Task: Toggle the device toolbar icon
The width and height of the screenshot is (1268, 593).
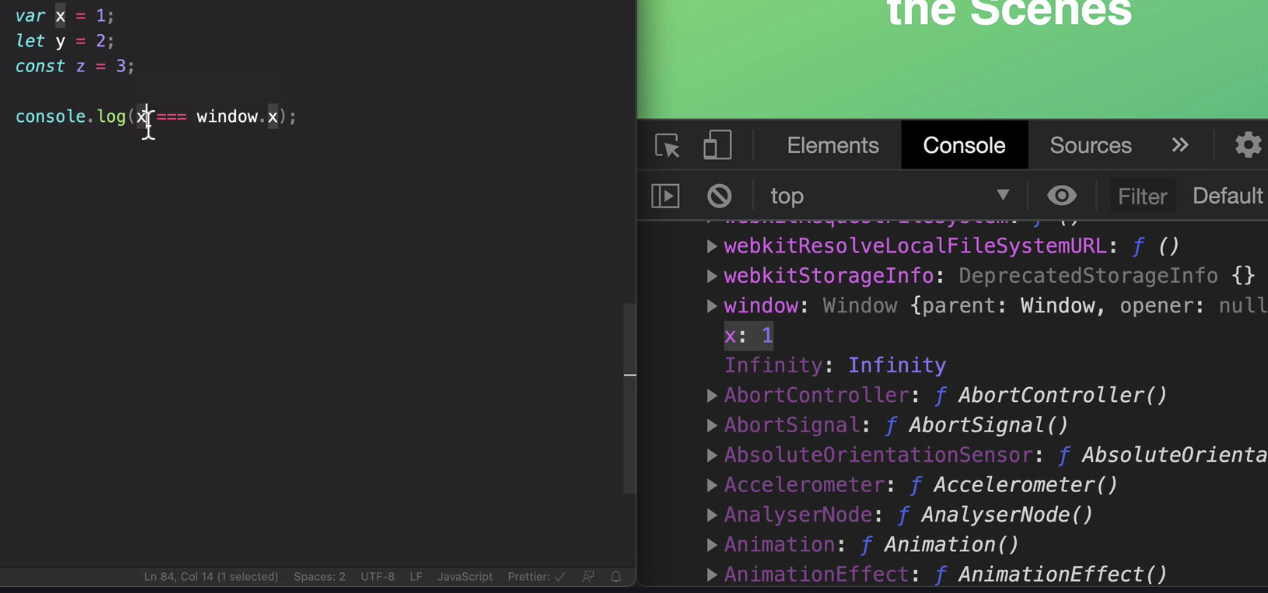Action: [717, 146]
